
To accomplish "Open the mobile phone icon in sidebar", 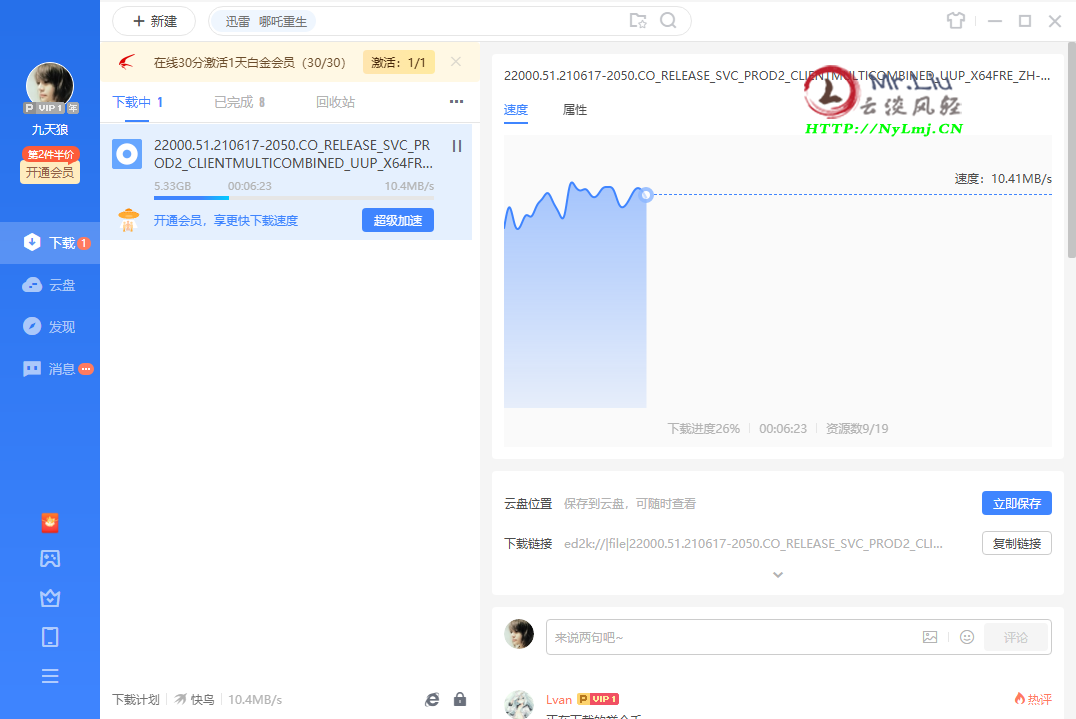I will click(50, 637).
